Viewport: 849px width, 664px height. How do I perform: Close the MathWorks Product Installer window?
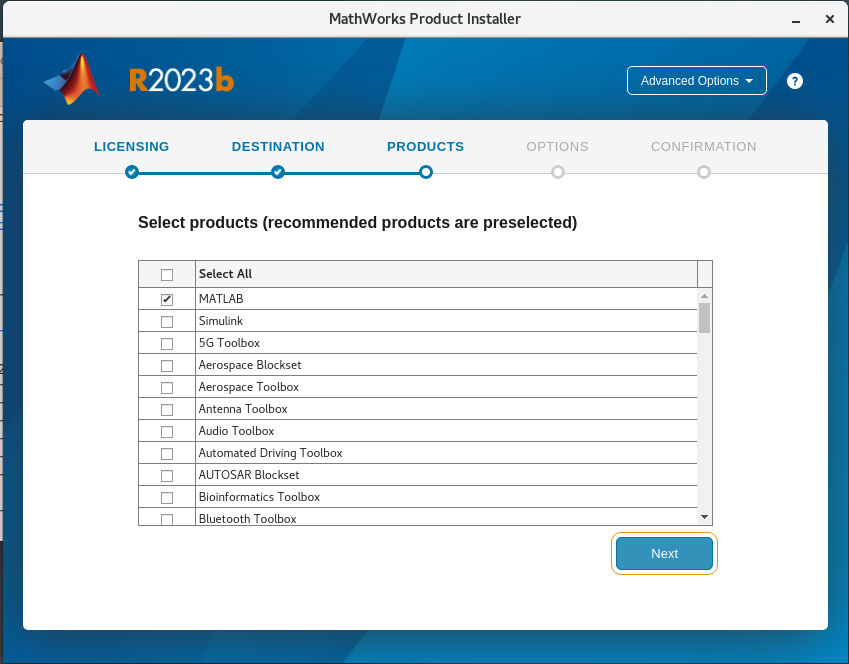point(830,19)
